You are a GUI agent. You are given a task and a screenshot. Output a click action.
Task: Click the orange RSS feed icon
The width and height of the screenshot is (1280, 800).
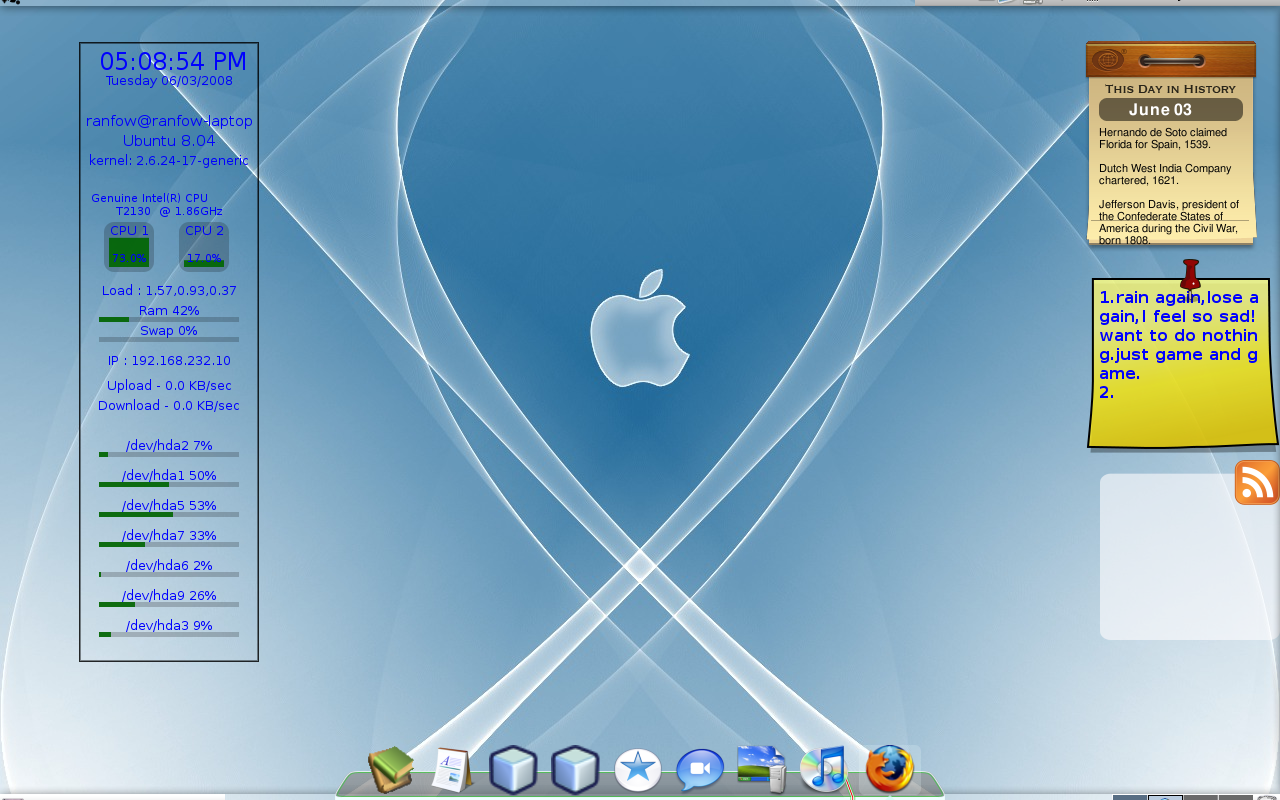(1257, 482)
